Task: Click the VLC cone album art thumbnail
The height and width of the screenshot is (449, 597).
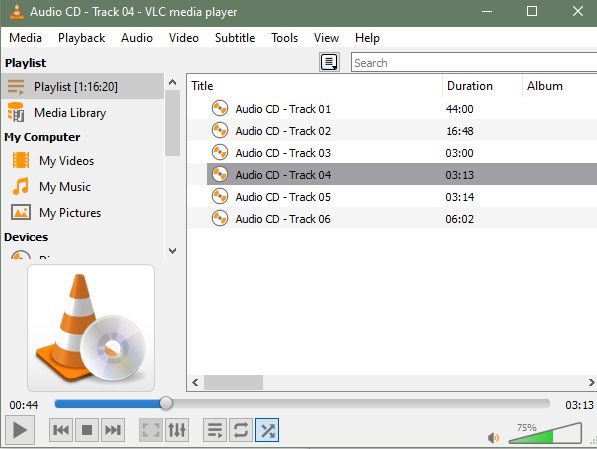Action: 91,328
